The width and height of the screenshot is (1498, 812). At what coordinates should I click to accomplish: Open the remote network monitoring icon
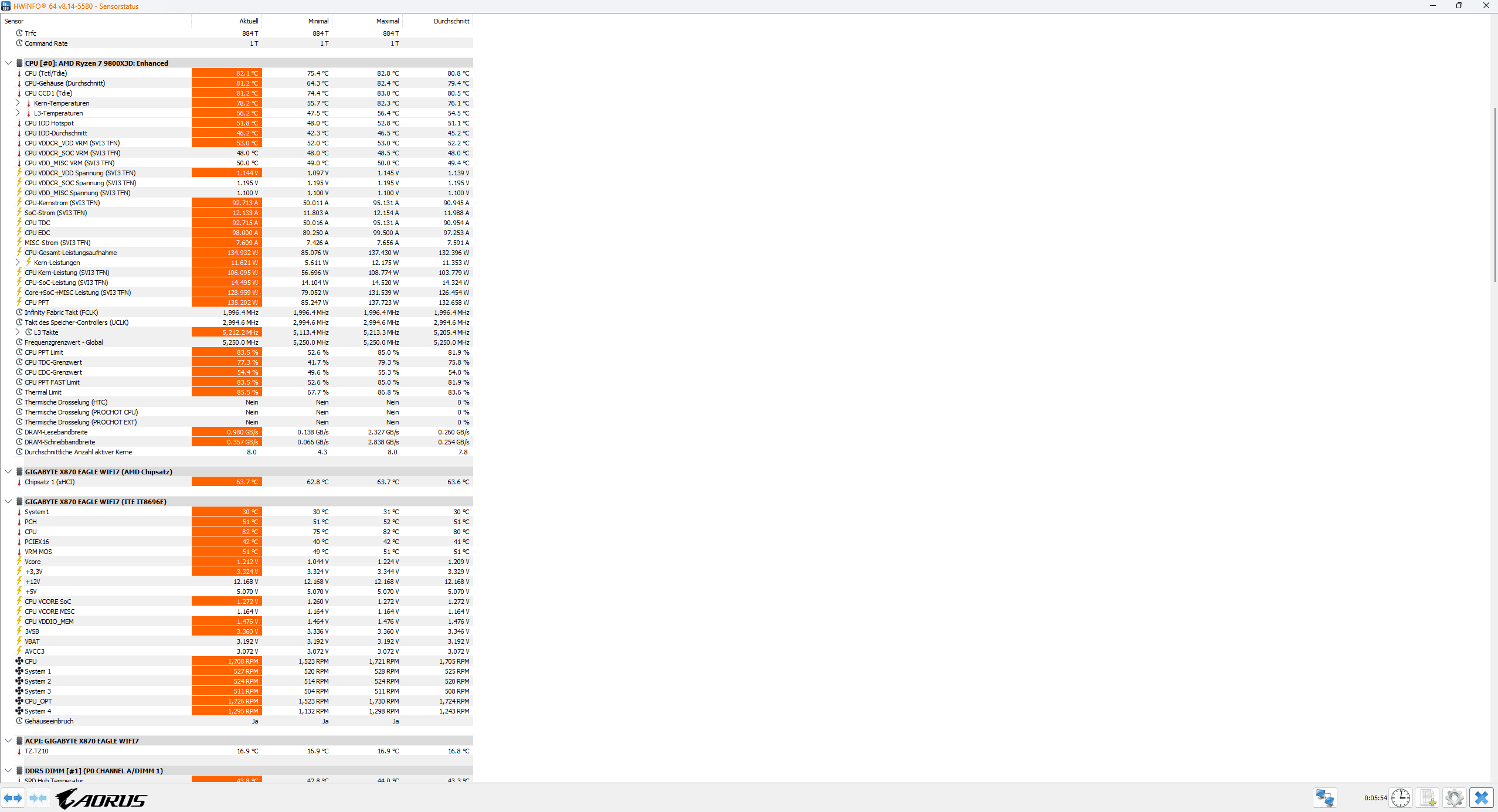(x=1324, y=798)
